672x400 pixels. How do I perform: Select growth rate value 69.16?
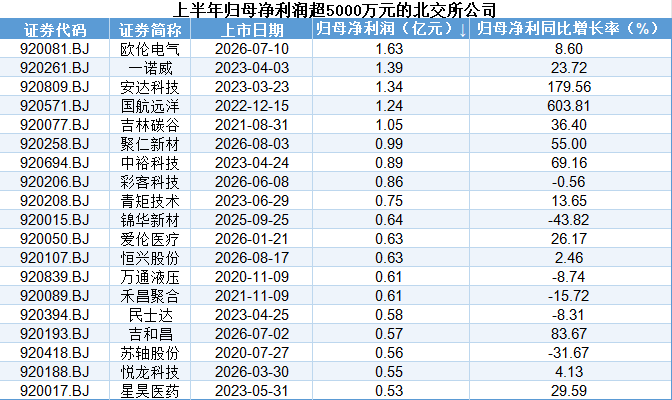click(569, 162)
